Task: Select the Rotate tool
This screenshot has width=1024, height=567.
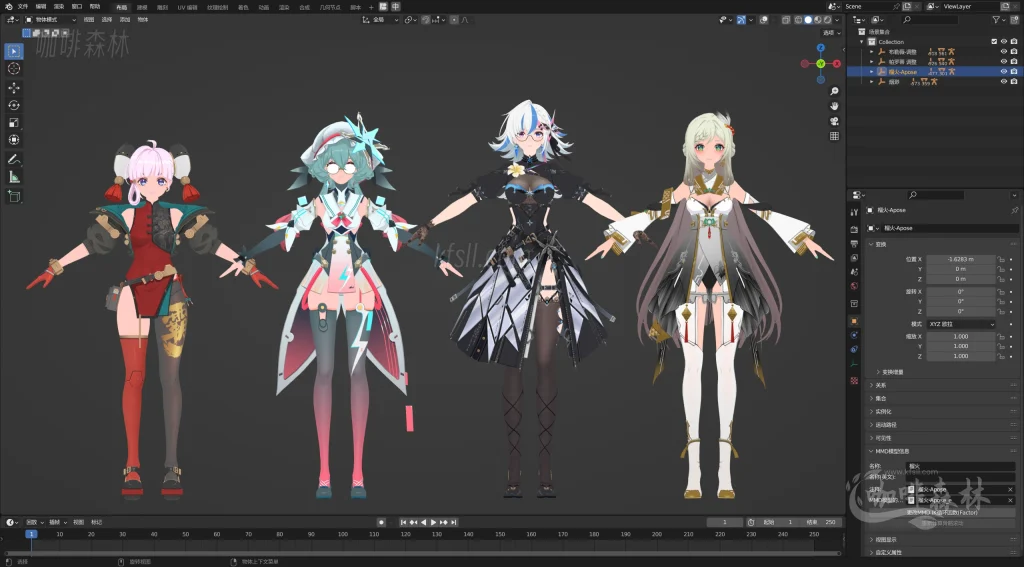Action: (14, 105)
